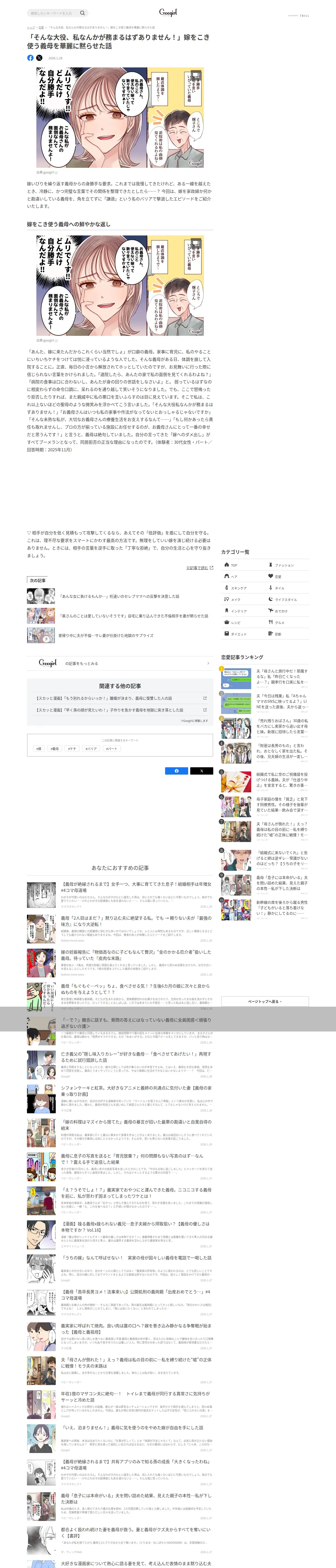Click 元記事で読む external link
The height and width of the screenshot is (1568, 336).
(x=199, y=567)
